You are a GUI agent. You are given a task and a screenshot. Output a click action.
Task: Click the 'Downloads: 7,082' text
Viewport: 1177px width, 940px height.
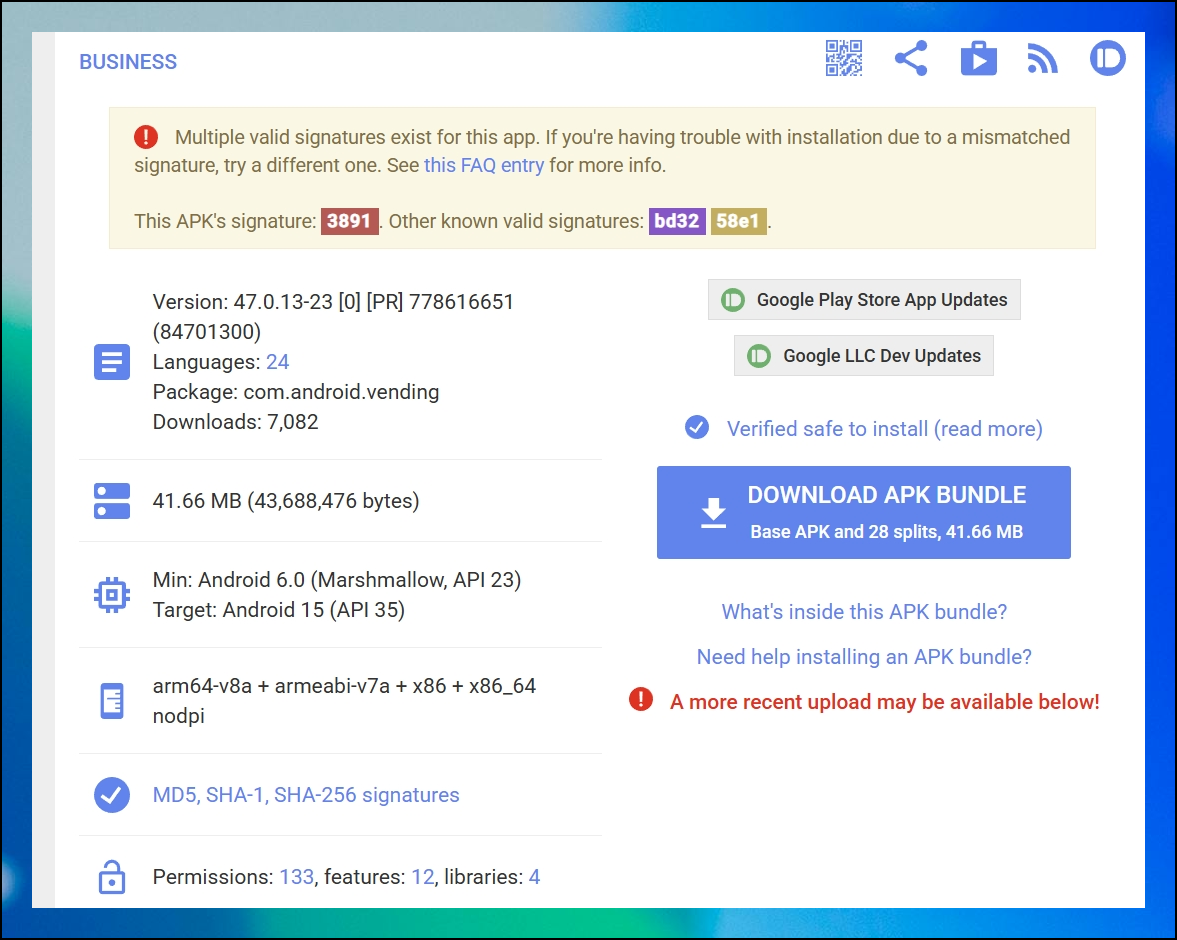(235, 422)
